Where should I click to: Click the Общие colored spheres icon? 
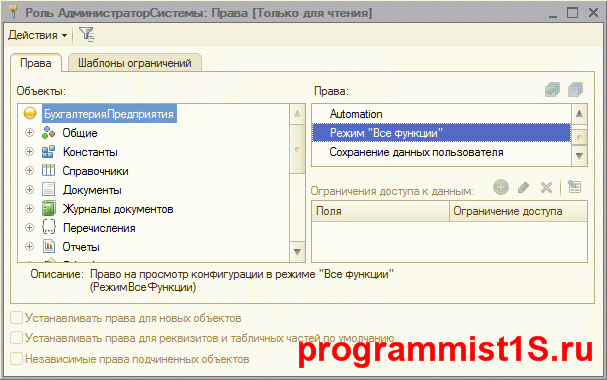(48, 133)
